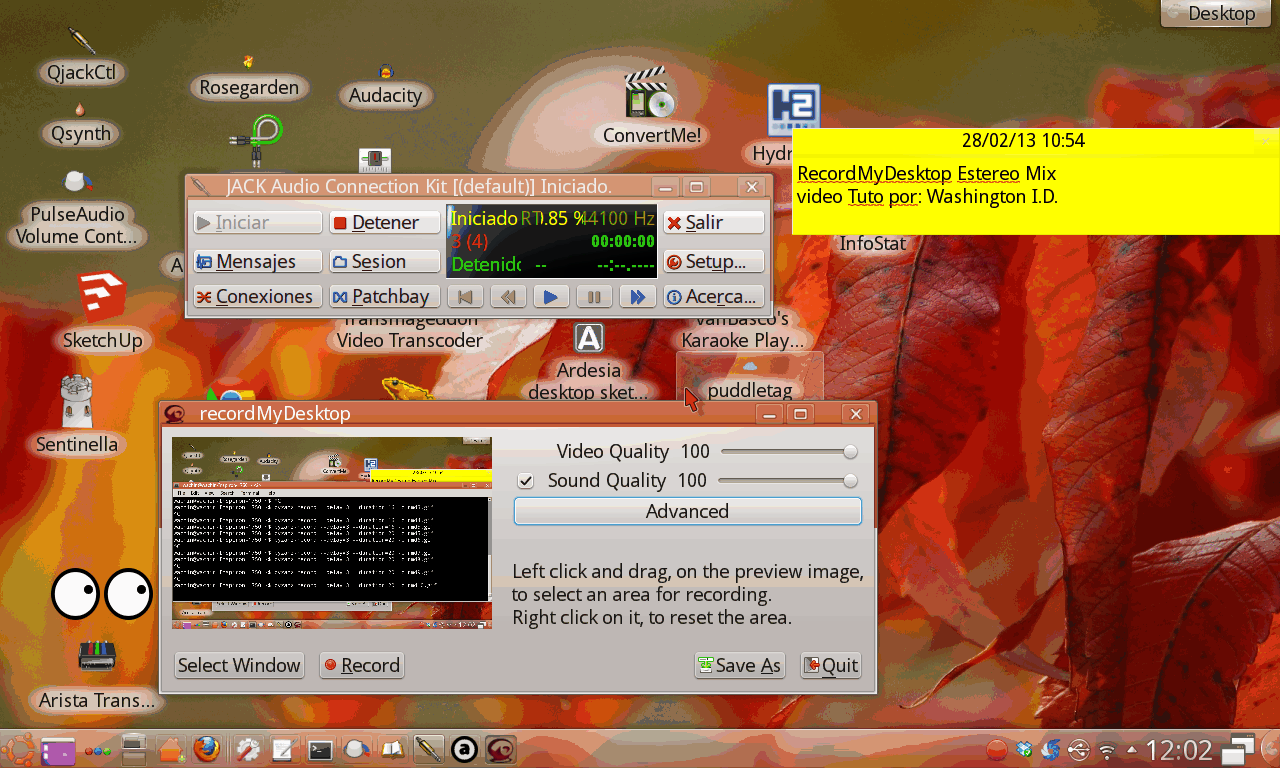Click the Ardesia 'a' taskbar icon
The width and height of the screenshot is (1280, 768).
(x=464, y=749)
